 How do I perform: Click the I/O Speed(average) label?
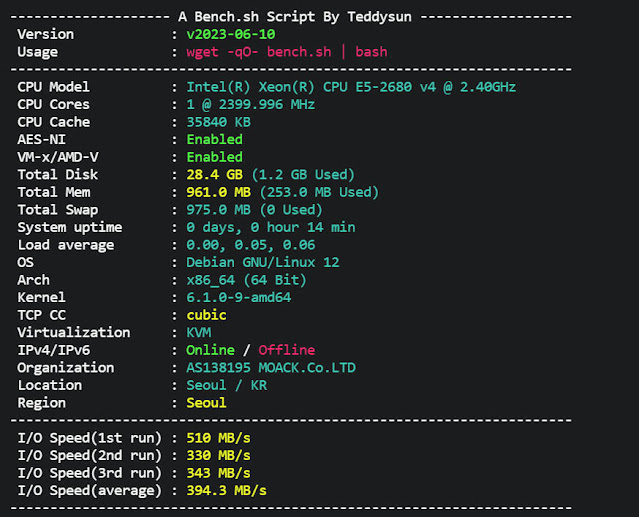click(x=89, y=491)
